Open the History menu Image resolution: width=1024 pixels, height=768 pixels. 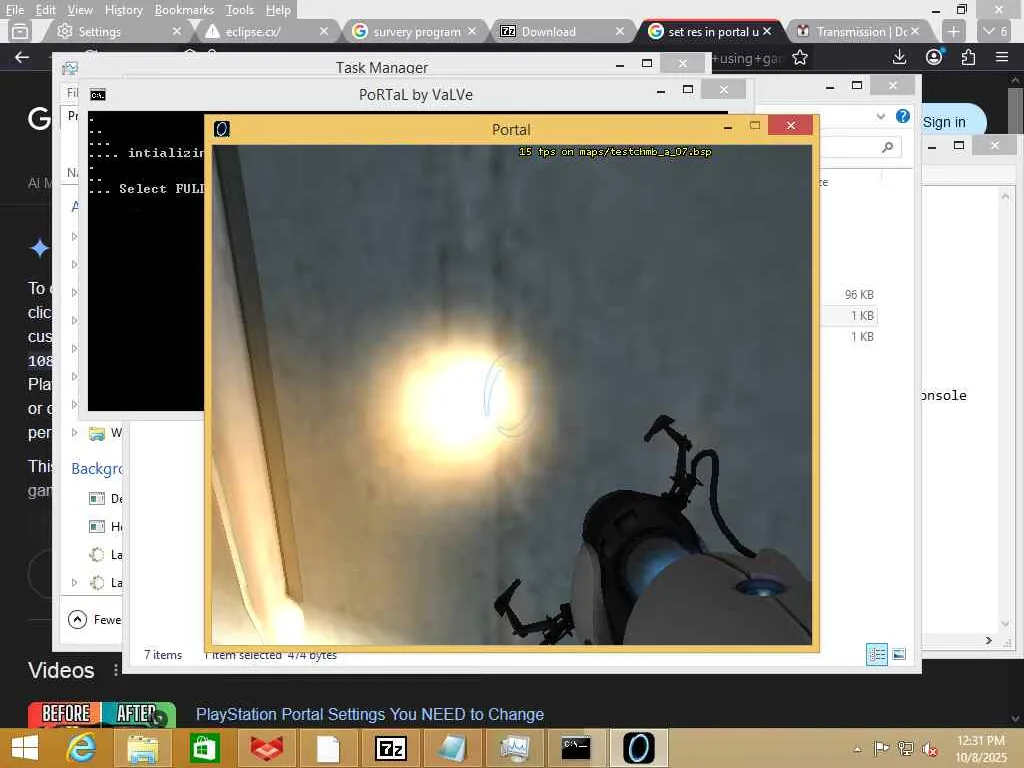click(x=123, y=10)
